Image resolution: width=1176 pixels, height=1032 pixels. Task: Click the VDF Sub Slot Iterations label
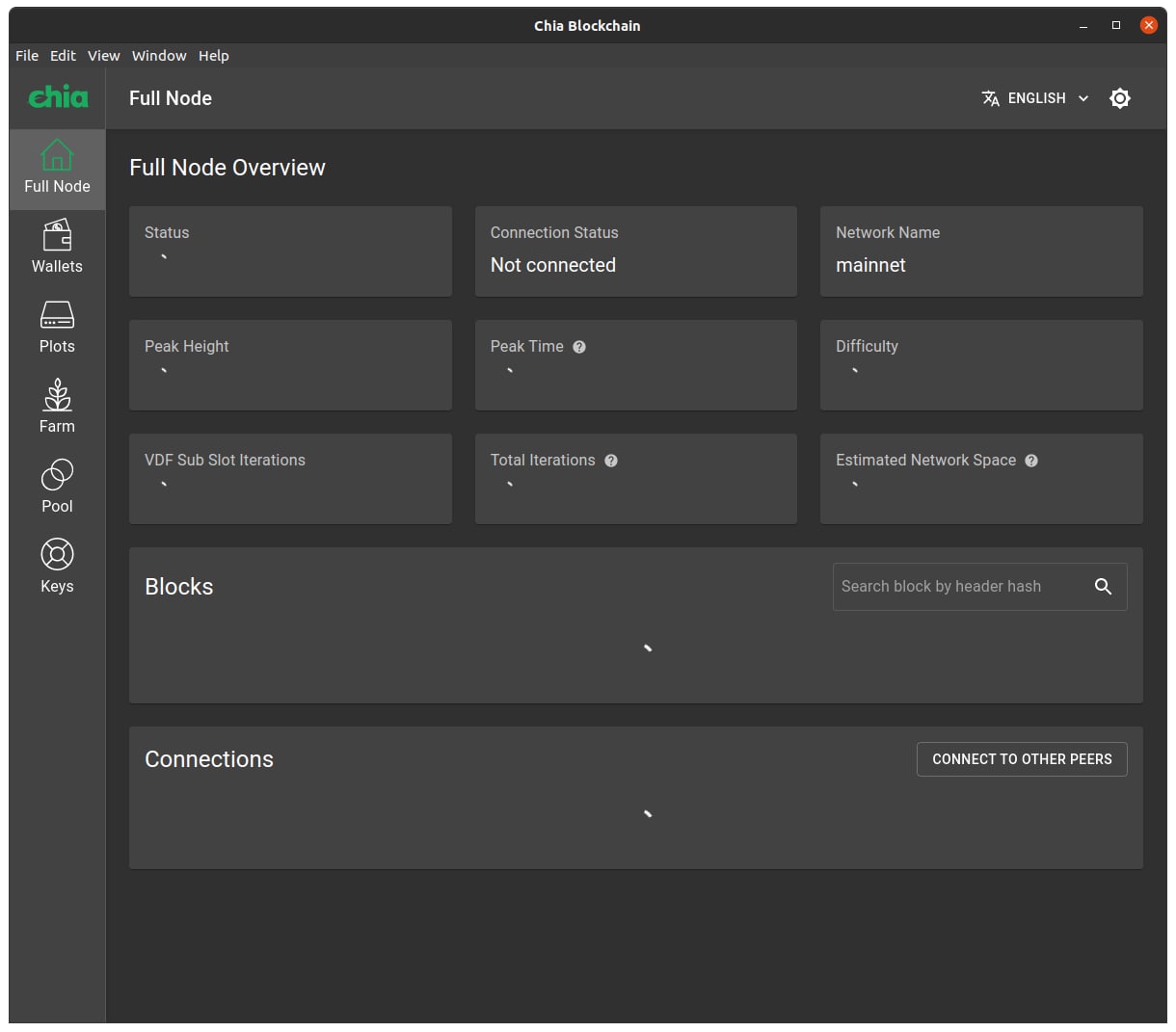225,460
